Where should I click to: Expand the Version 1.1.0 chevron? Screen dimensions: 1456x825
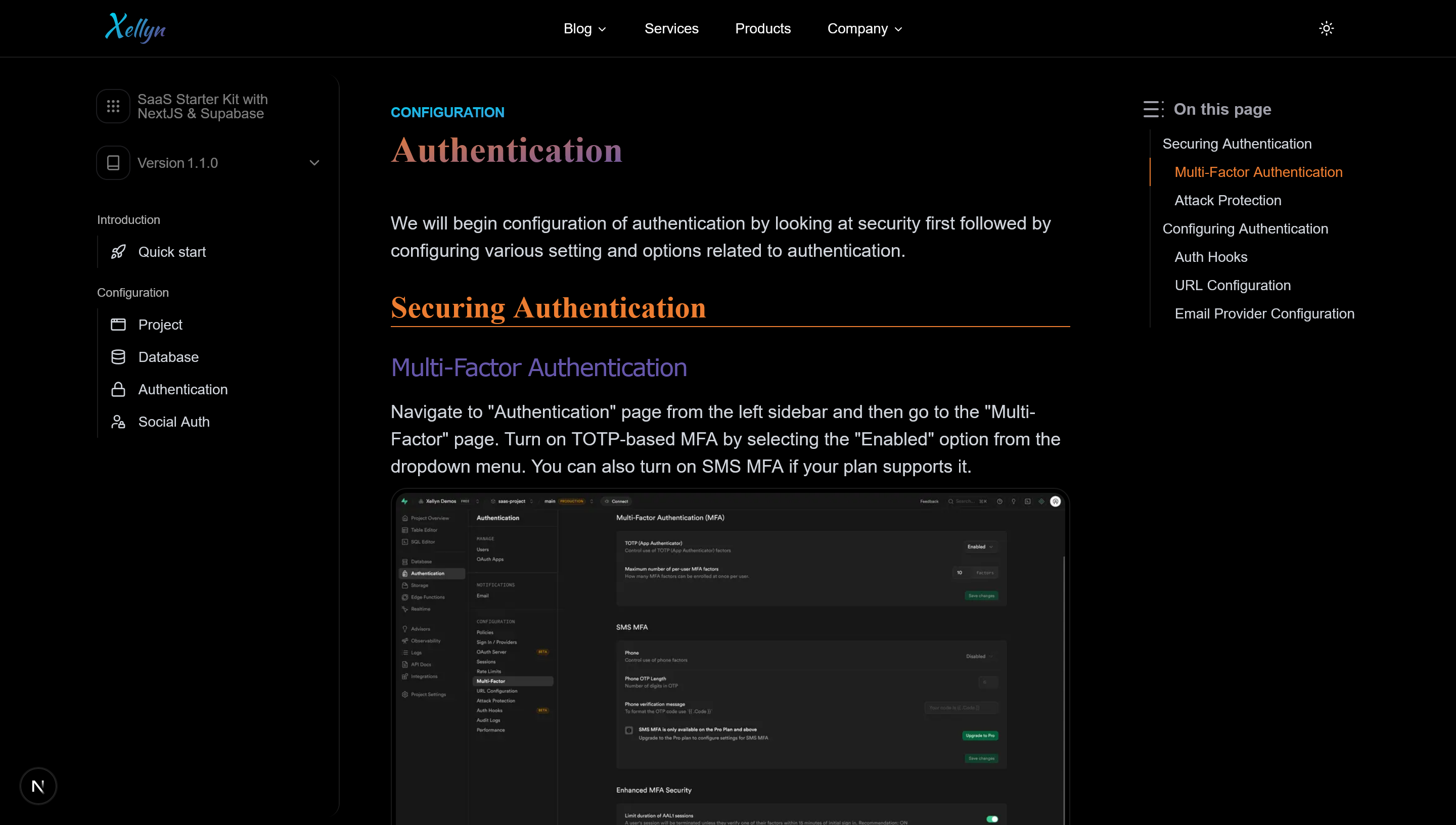point(314,163)
